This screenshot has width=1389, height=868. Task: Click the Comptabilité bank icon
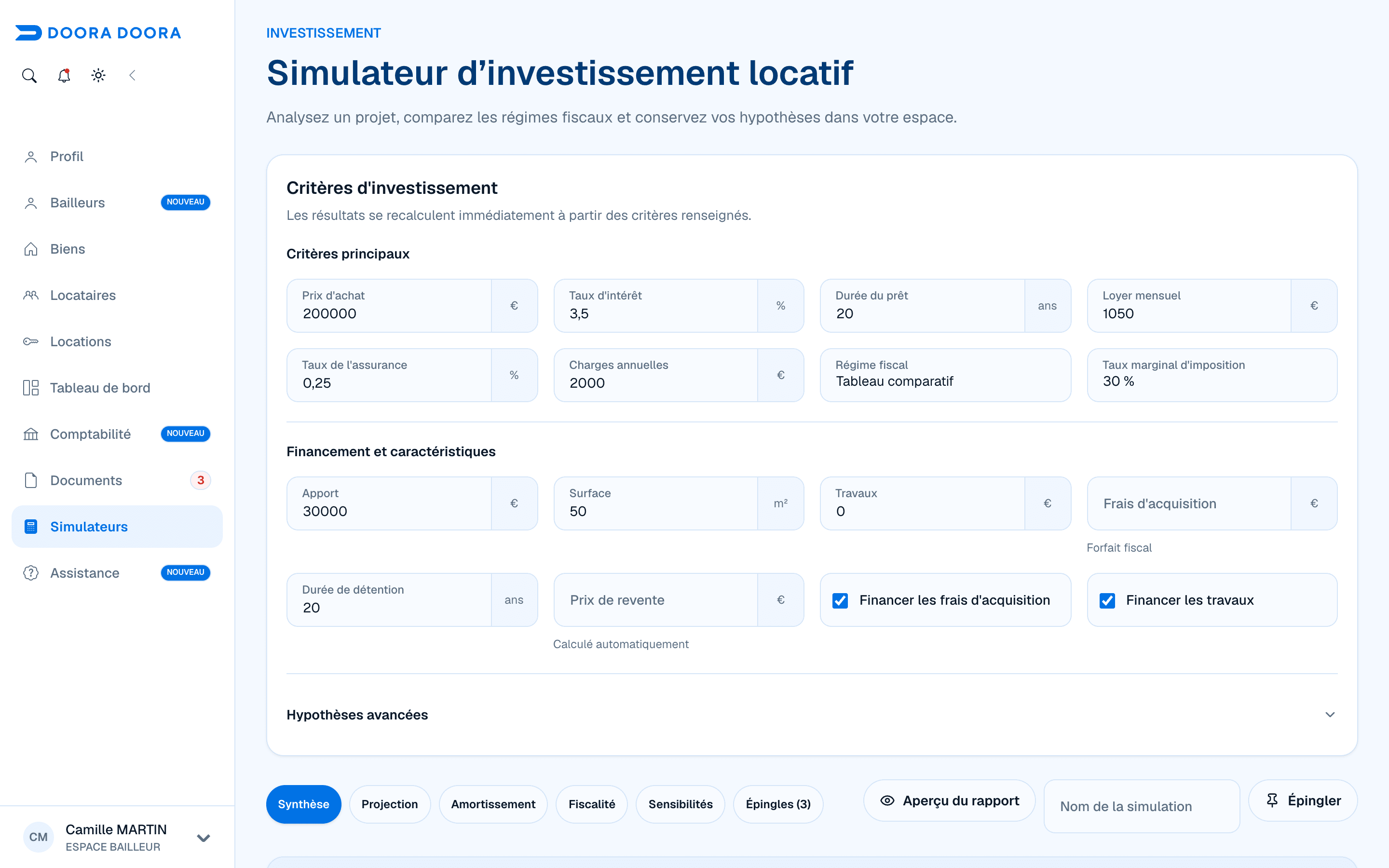[31, 434]
